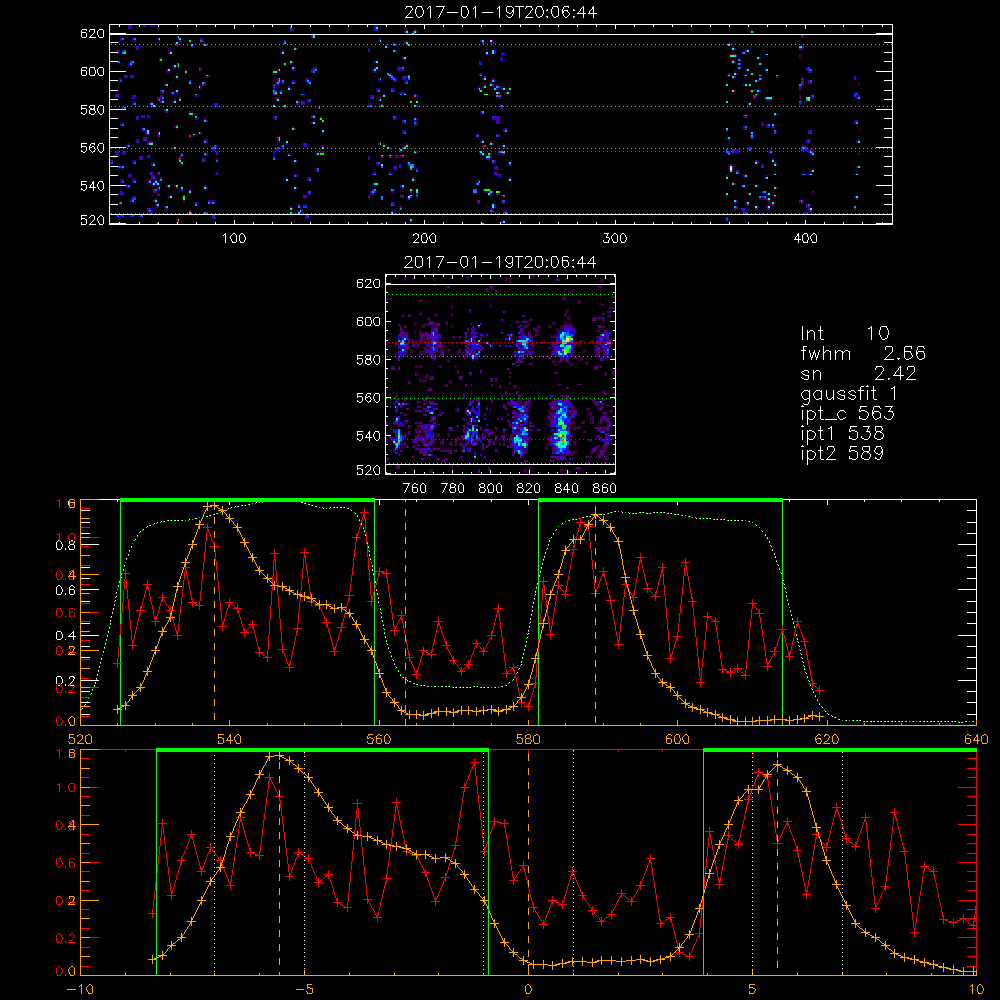
Task: Click orange x-axis label 600 on profile plot
Action: coord(677,740)
